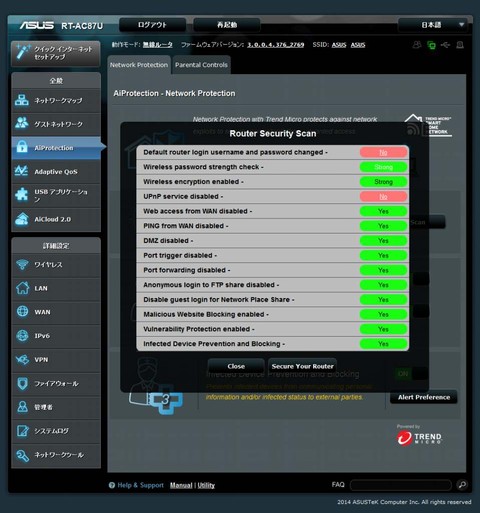
Task: Click the second ASUS SSID link
Action: click(358, 45)
